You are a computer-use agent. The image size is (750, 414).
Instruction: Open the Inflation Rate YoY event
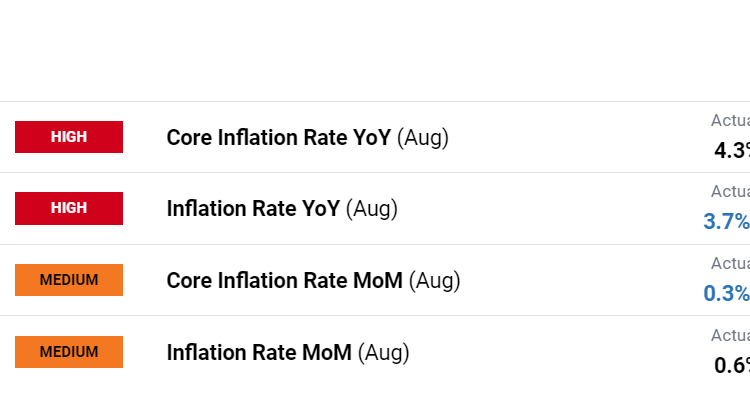point(253,209)
